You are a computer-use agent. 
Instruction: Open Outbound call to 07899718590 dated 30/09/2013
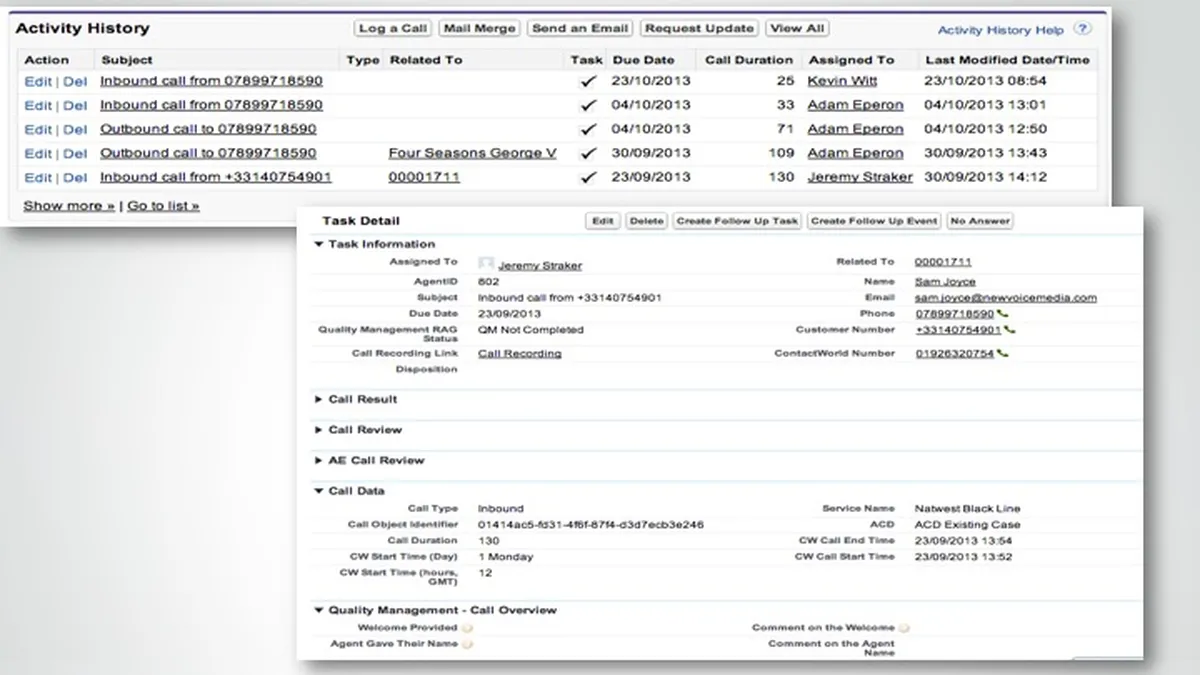click(208, 153)
